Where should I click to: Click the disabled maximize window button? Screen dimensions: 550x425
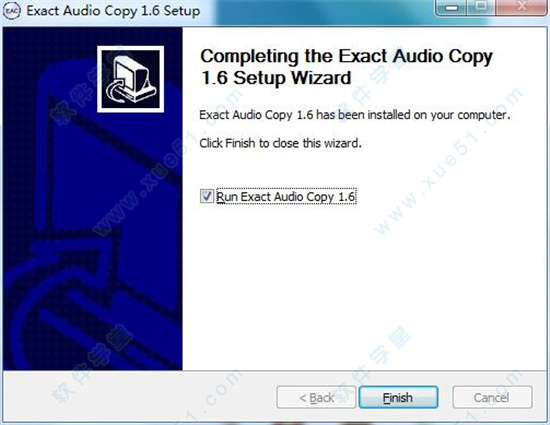tap(481, 7)
